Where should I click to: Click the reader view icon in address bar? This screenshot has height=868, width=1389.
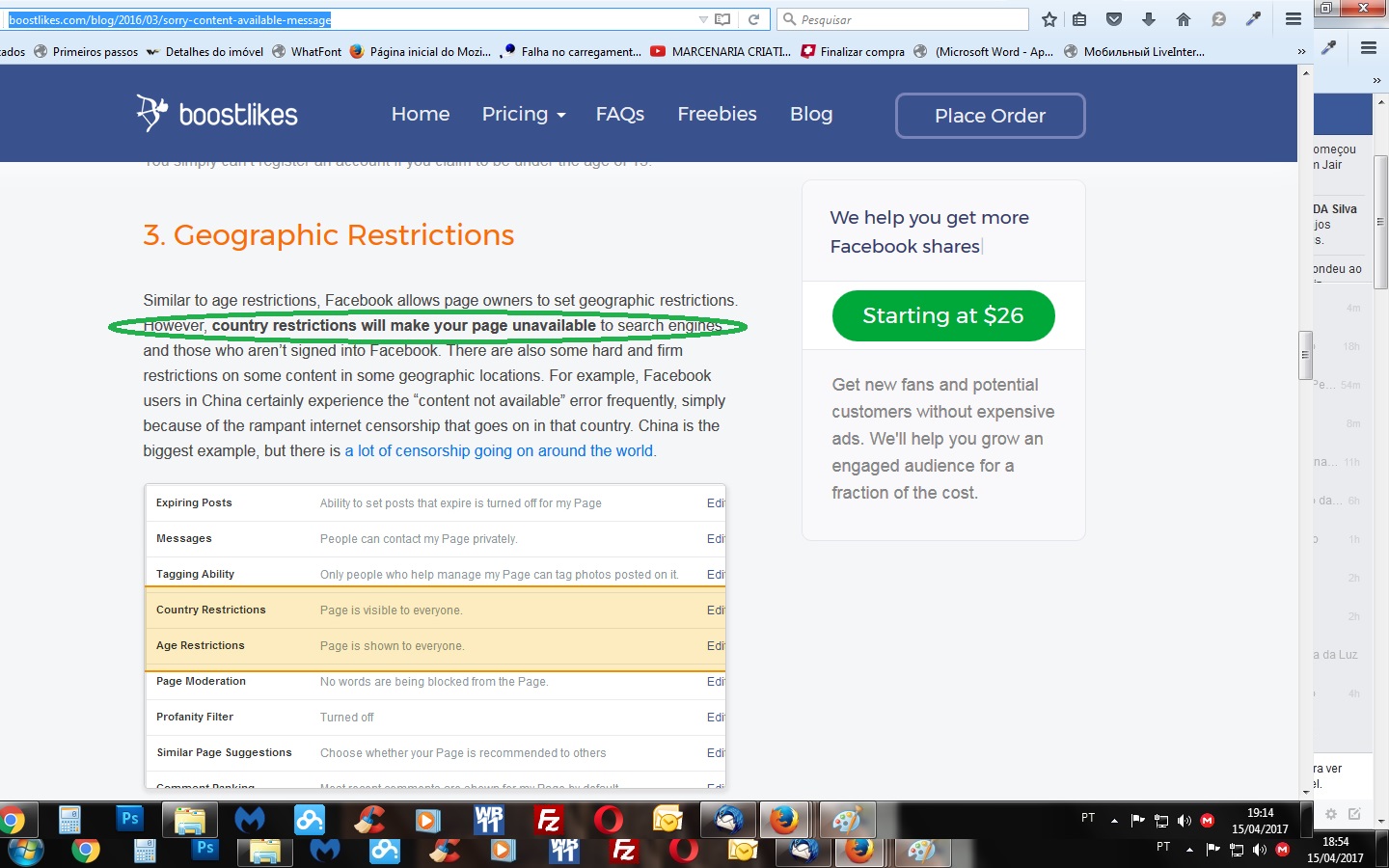pyautogui.click(x=722, y=19)
